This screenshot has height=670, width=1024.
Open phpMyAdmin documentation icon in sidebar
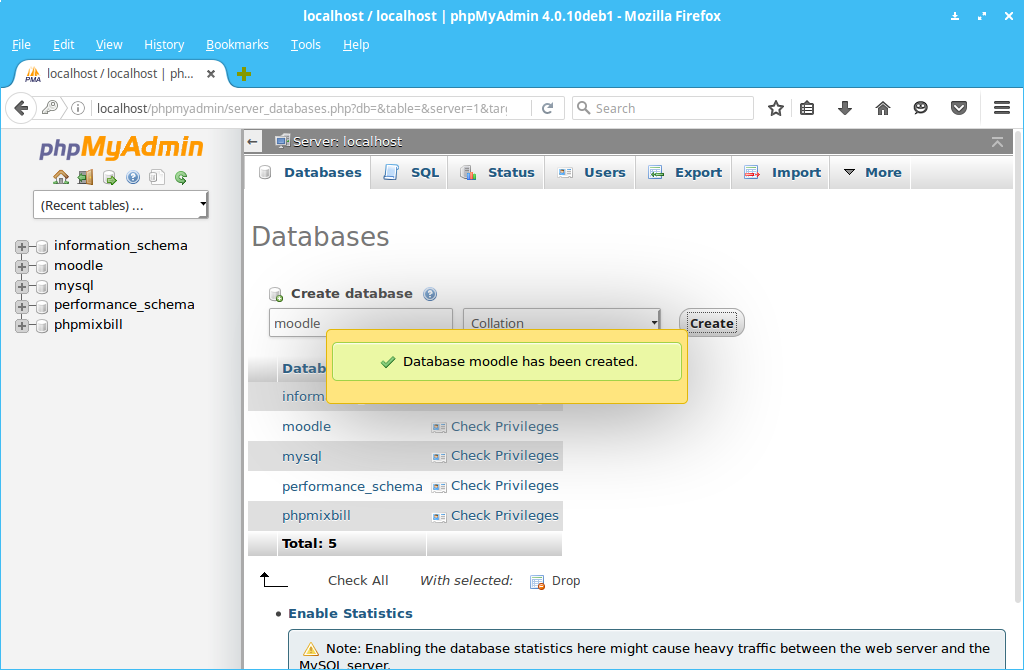click(x=133, y=177)
